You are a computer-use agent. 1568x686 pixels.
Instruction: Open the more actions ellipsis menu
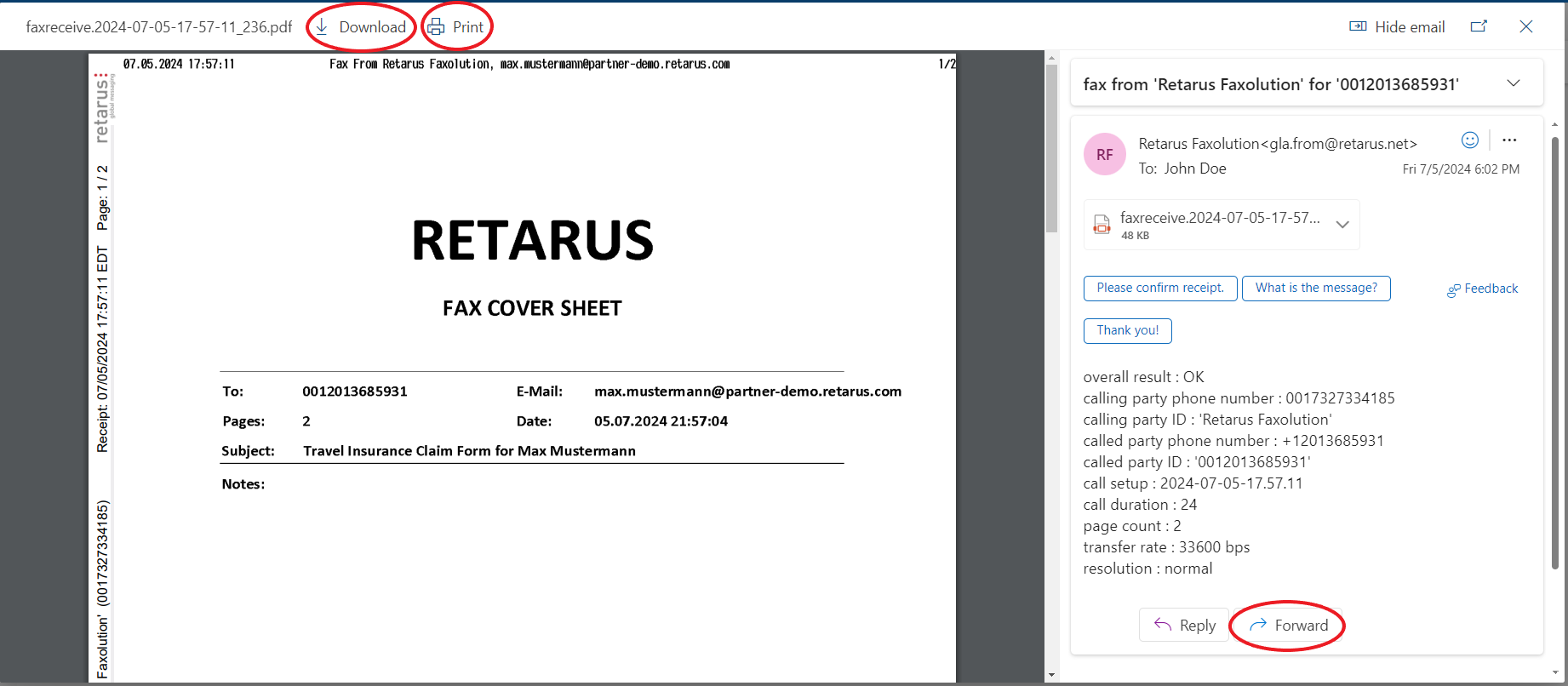(x=1509, y=140)
